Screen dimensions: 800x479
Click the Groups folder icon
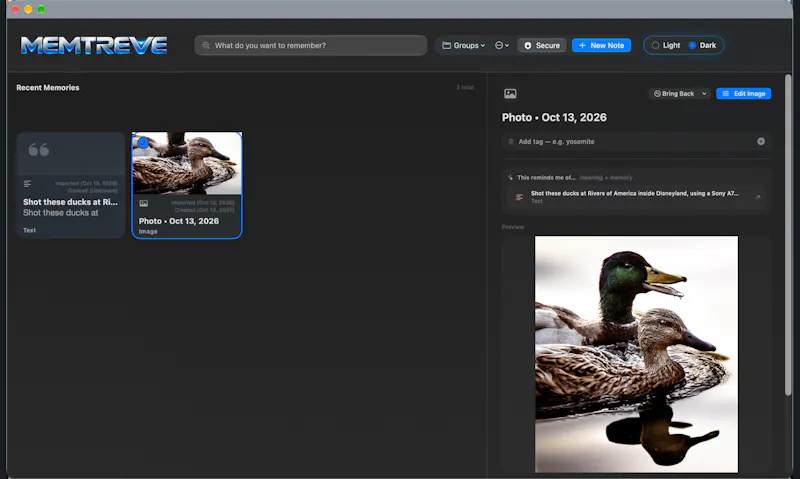pyautogui.click(x=446, y=45)
